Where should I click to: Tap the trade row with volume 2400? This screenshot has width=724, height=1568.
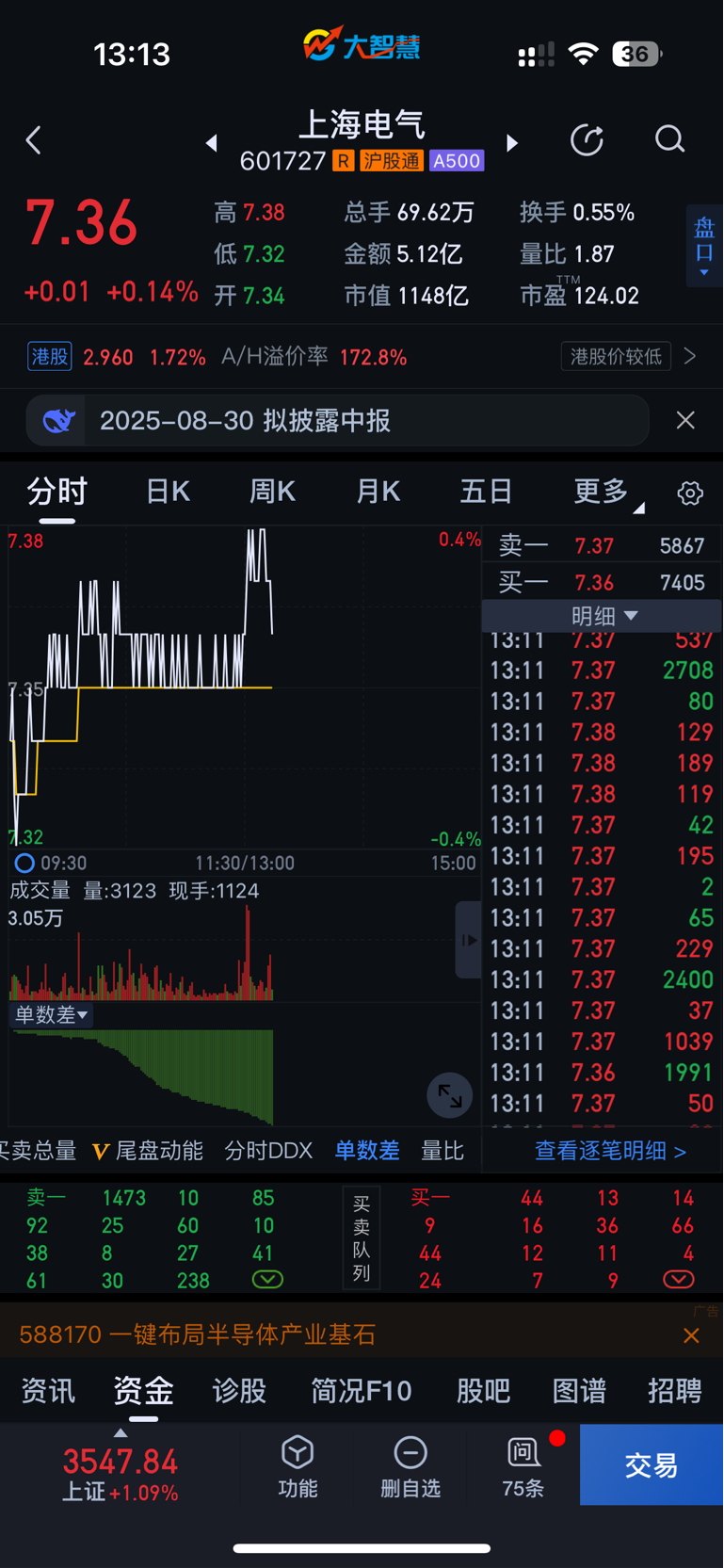pyautogui.click(x=602, y=979)
